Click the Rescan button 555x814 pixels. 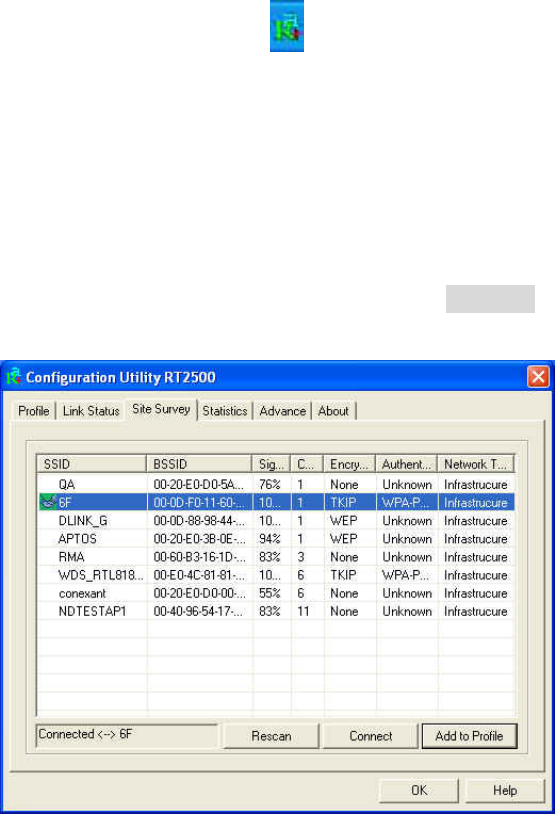coord(271,736)
